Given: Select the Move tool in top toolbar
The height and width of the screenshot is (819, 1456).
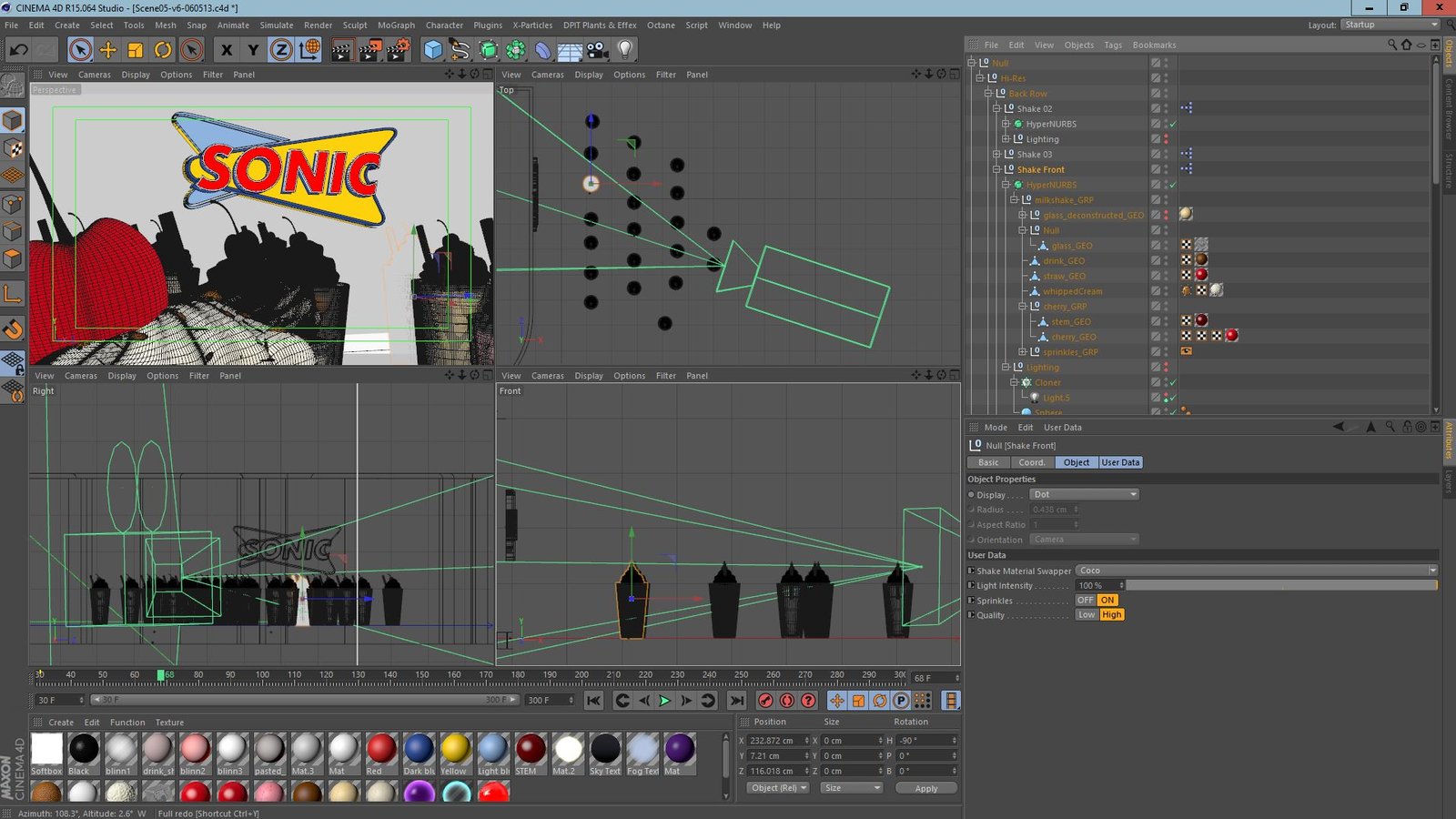Looking at the screenshot, I should click(x=107, y=50).
